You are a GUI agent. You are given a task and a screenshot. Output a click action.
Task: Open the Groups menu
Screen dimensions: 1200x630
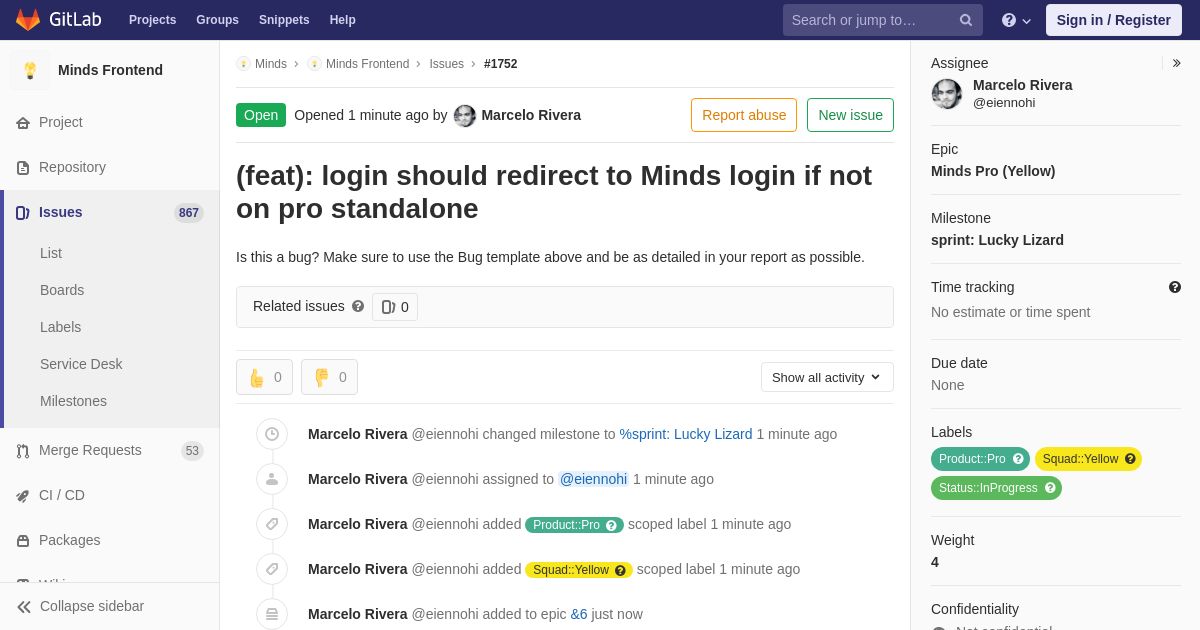tap(217, 20)
